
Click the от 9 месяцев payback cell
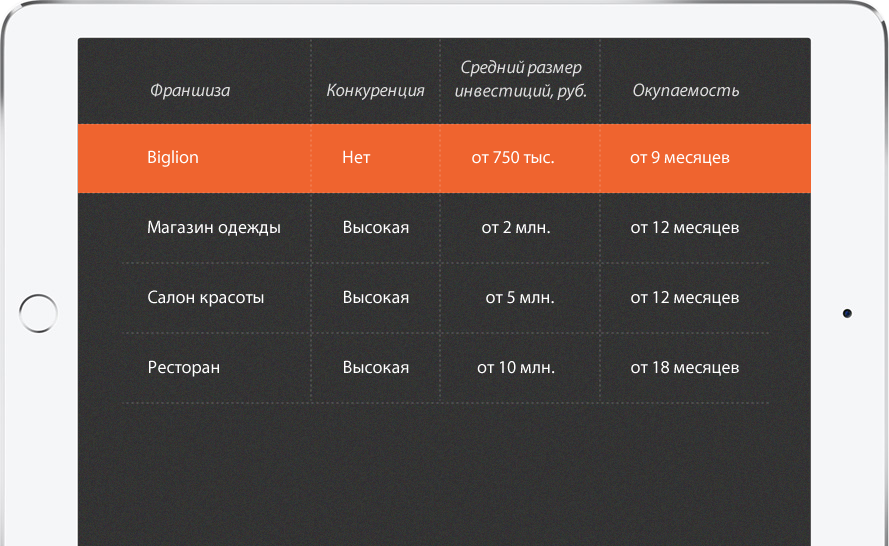(680, 158)
